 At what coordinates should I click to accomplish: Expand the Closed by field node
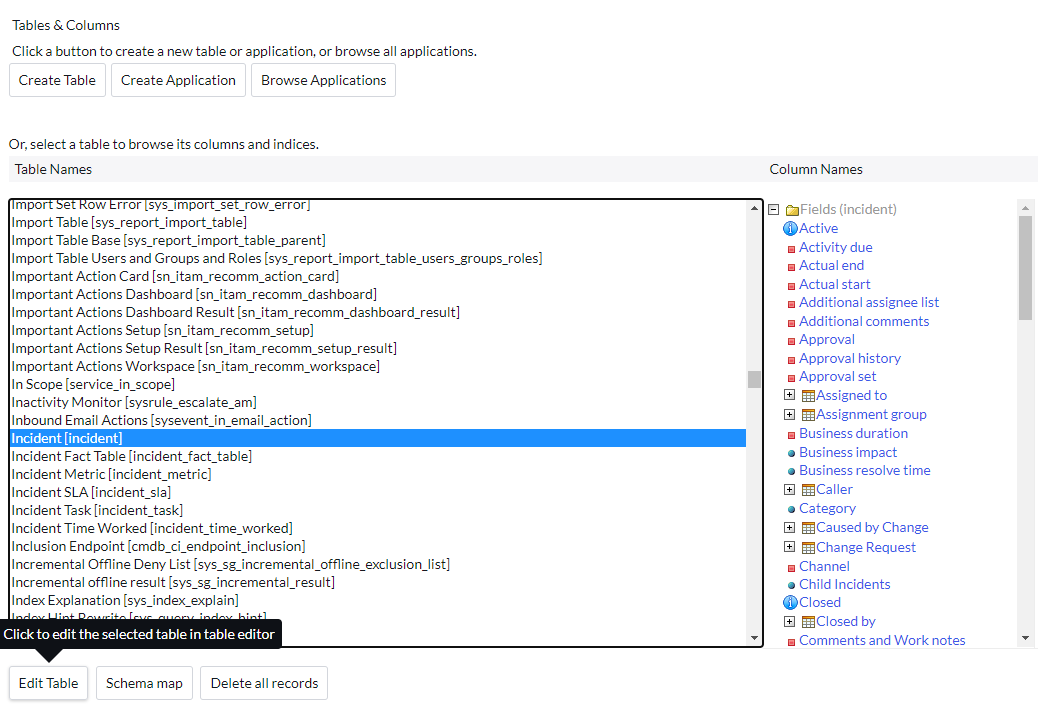tap(789, 622)
